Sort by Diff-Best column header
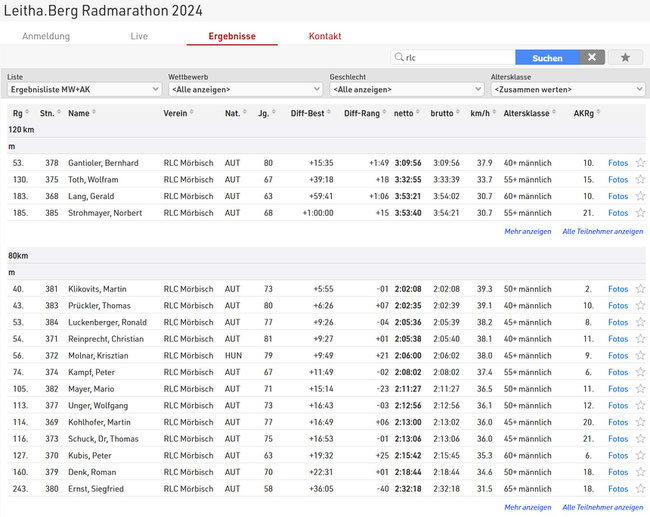The height and width of the screenshot is (517, 650). (310, 113)
